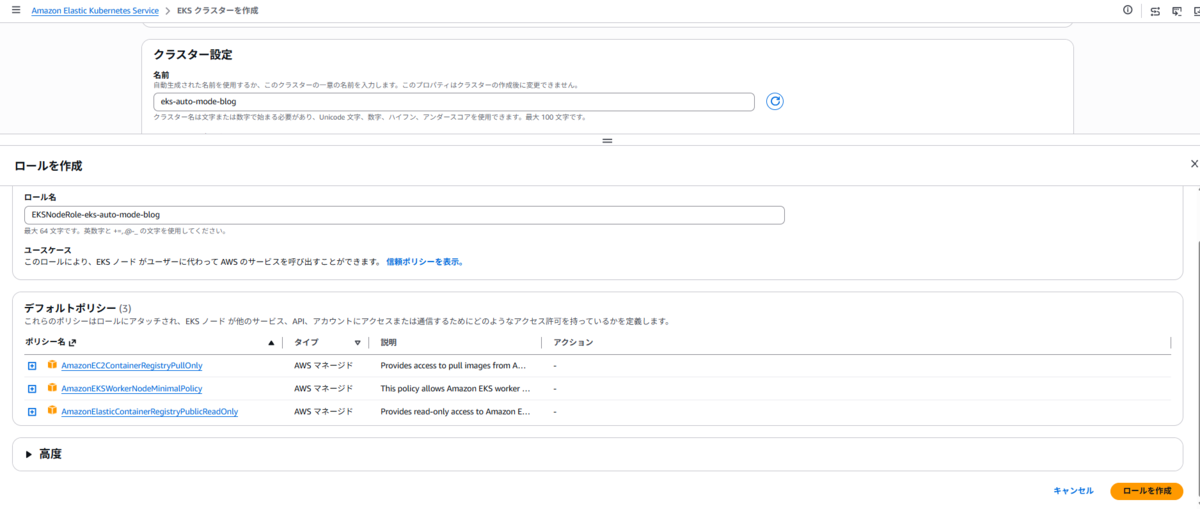Click AWS マネージド in AmazonEKSWorkerNodeMinimalPolicy row
This screenshot has width=1200, height=509.
pyautogui.click(x=323, y=388)
